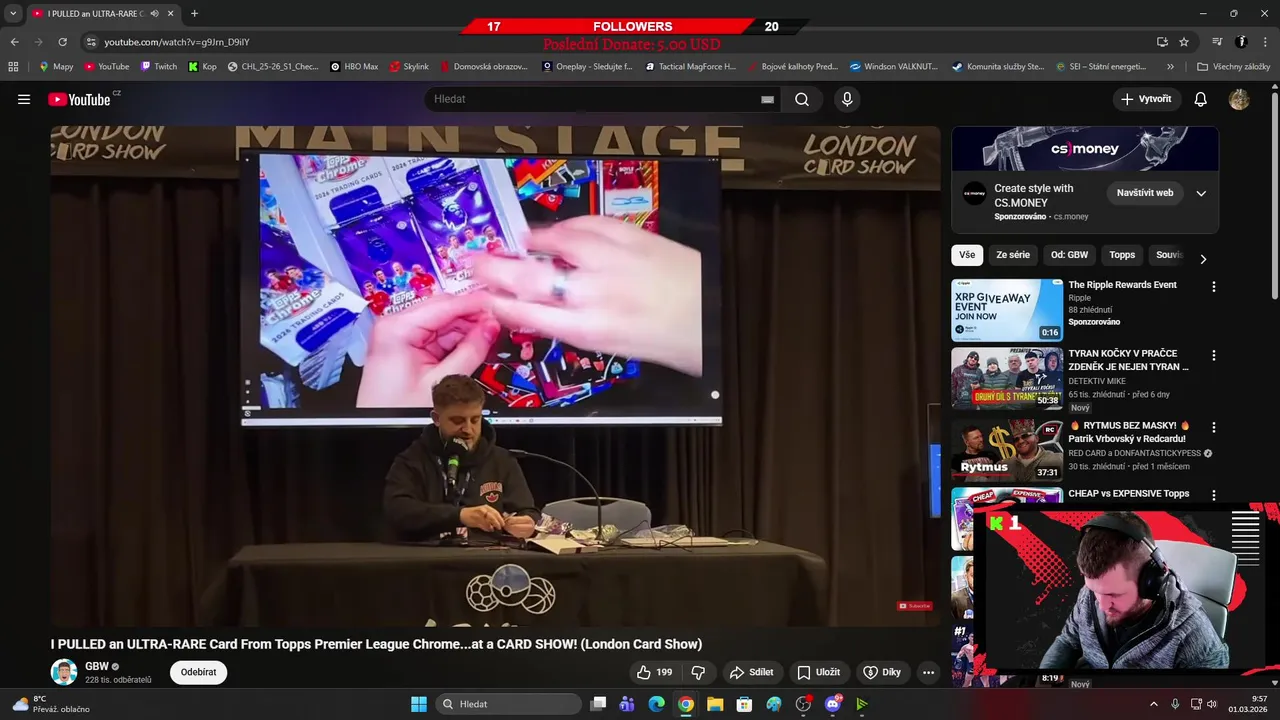This screenshot has width=1280, height=720.
Task: Click the Sdílet share button
Action: pyautogui.click(x=752, y=672)
